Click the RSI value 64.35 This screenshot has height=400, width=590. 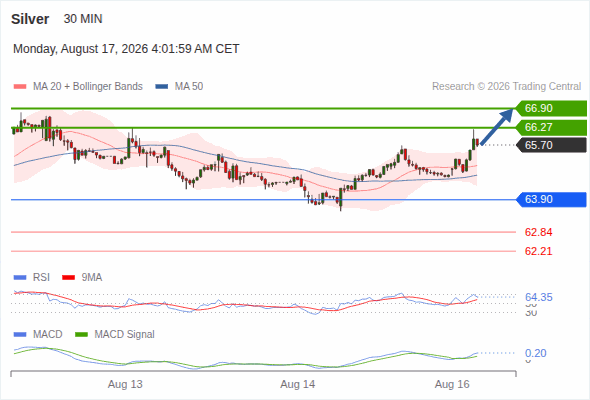[538, 297]
